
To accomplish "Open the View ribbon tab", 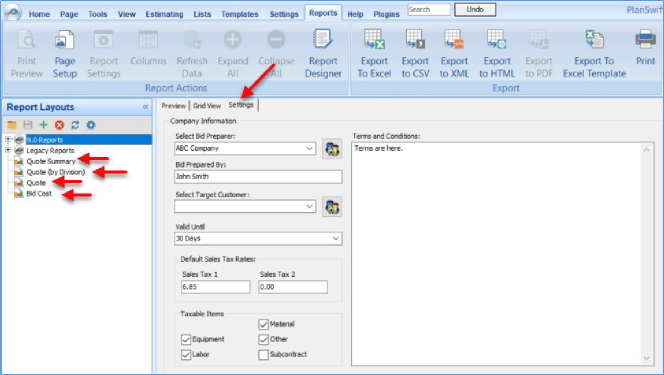I will [127, 14].
